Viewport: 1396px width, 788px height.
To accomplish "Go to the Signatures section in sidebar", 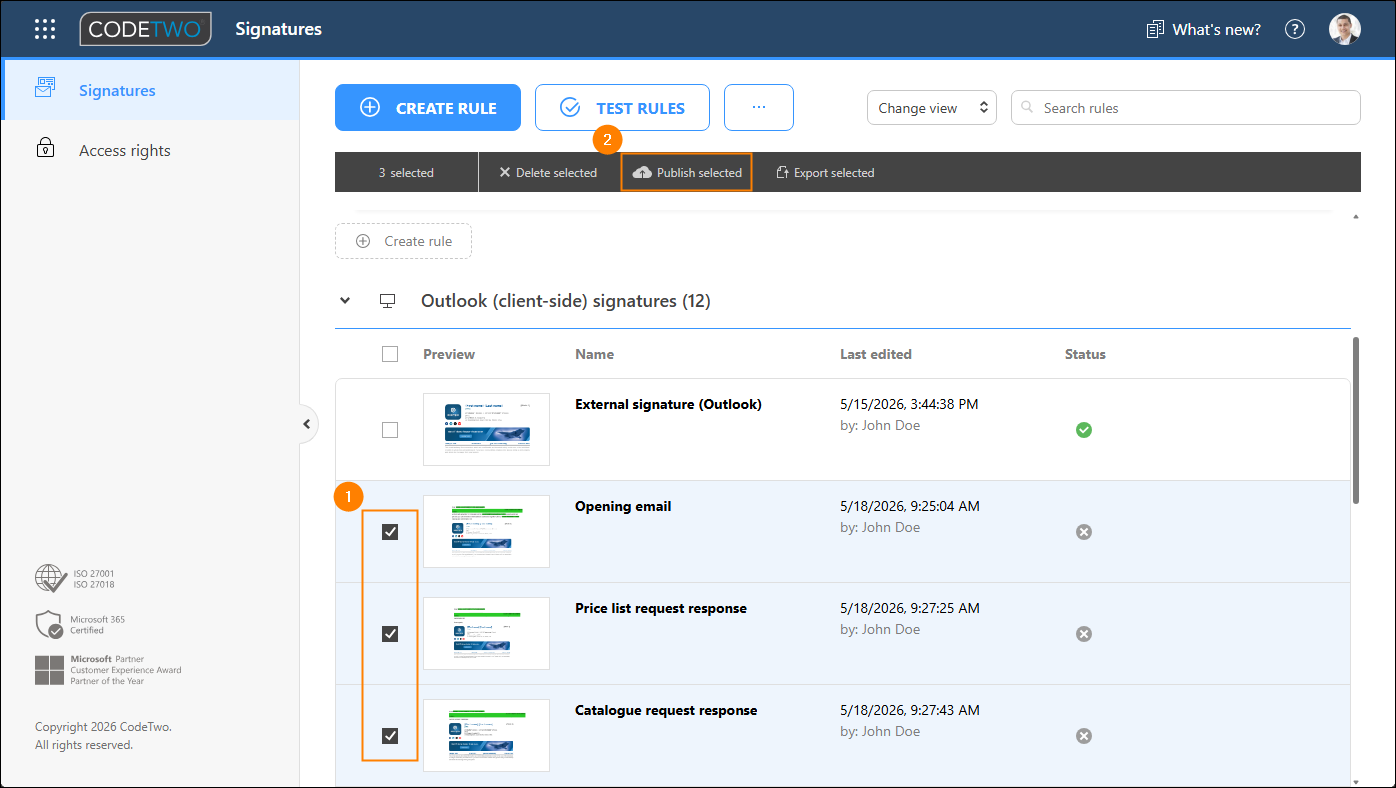I will [x=150, y=90].
